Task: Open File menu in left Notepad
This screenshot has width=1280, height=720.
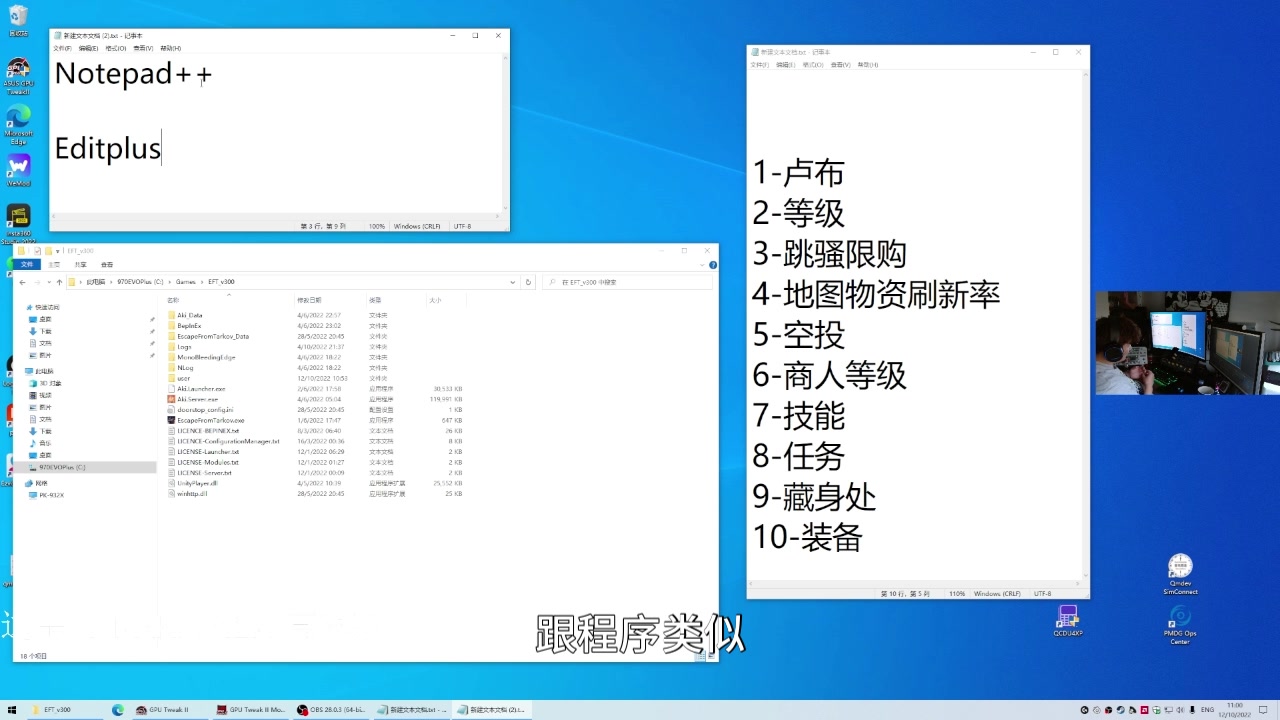Action: 62,48
